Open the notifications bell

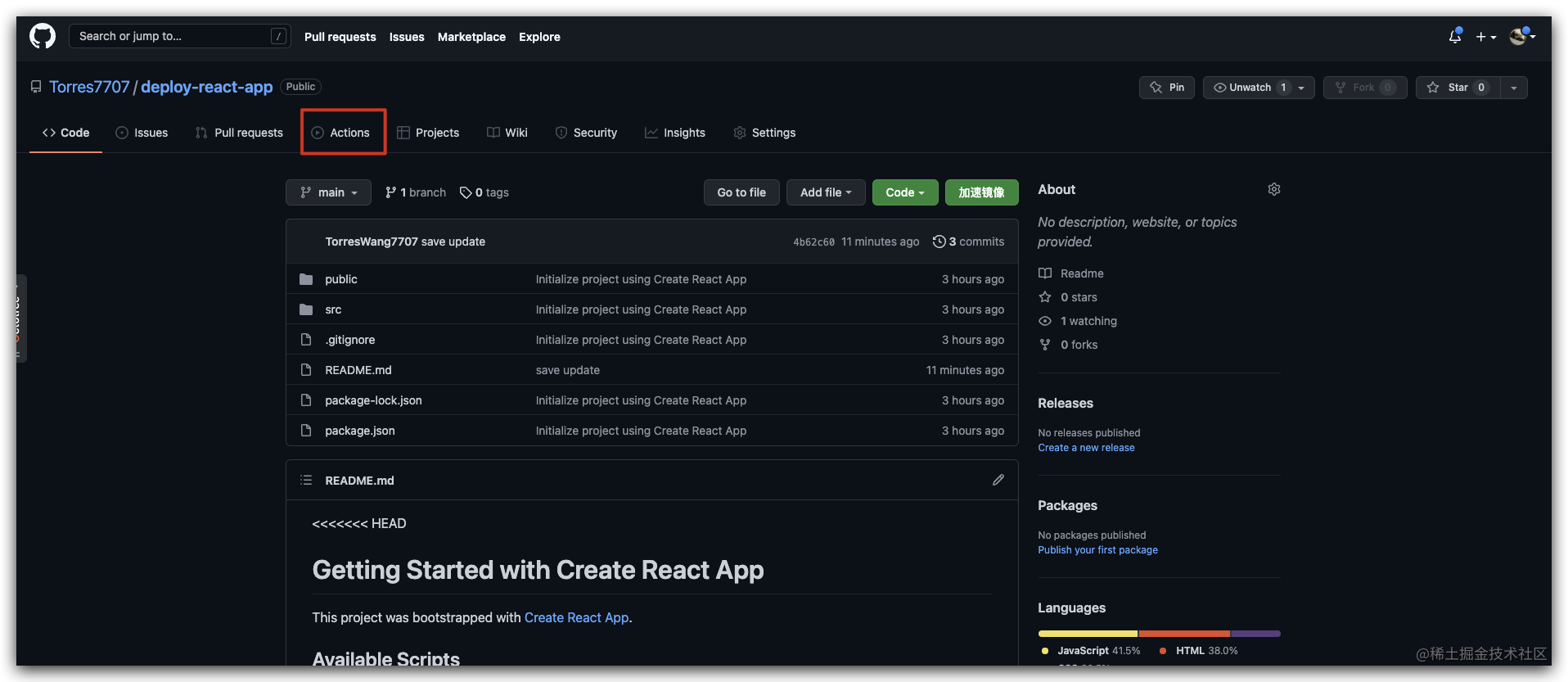coord(1454,36)
